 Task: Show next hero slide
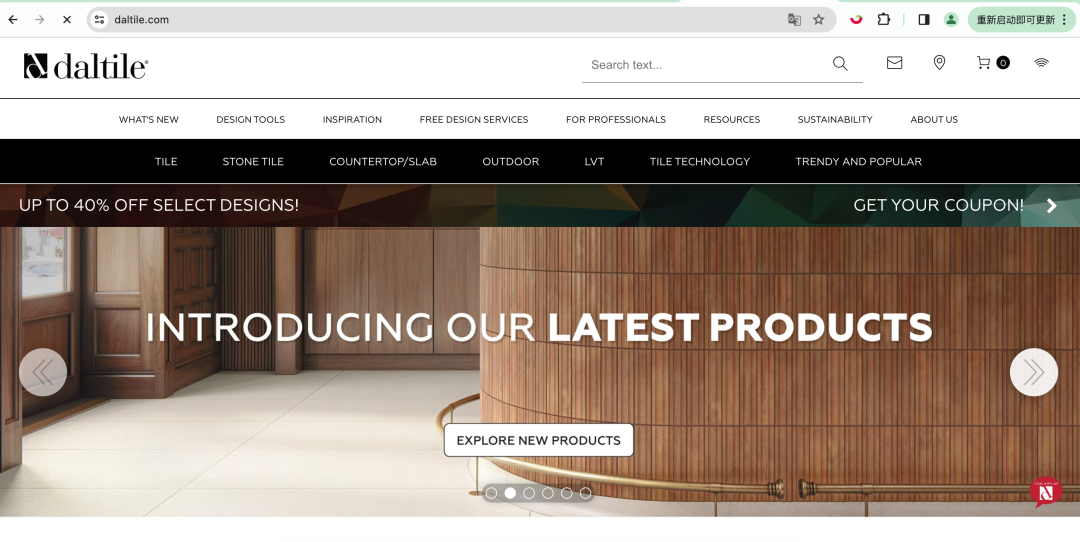(1033, 373)
